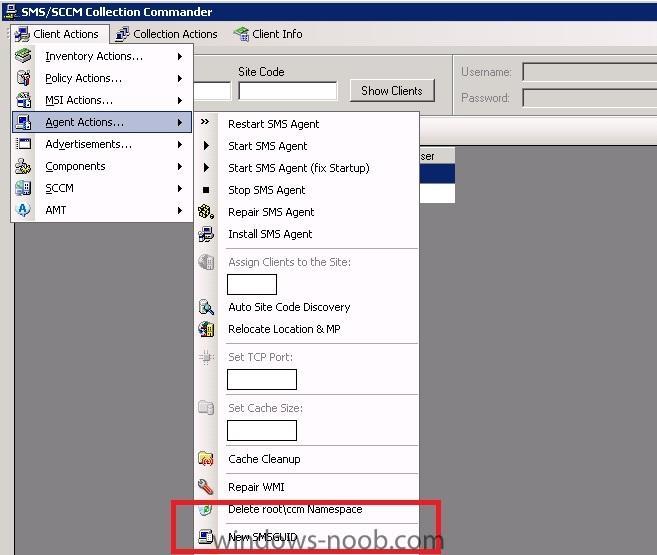This screenshot has height=555, width=657.
Task: Click the Stop SMS Agent square icon
Action: pyautogui.click(x=206, y=190)
